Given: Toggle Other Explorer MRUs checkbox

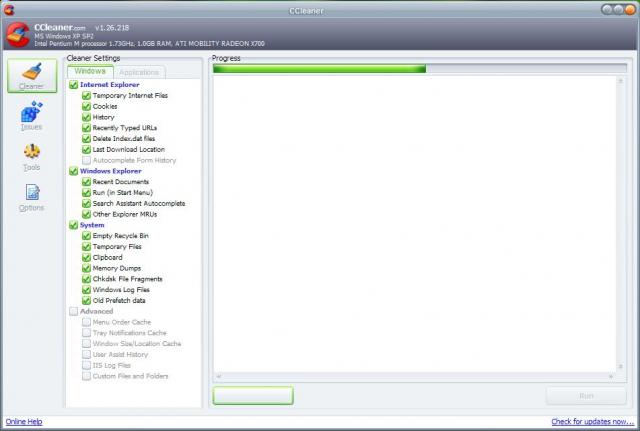Looking at the screenshot, I should tap(86, 214).
